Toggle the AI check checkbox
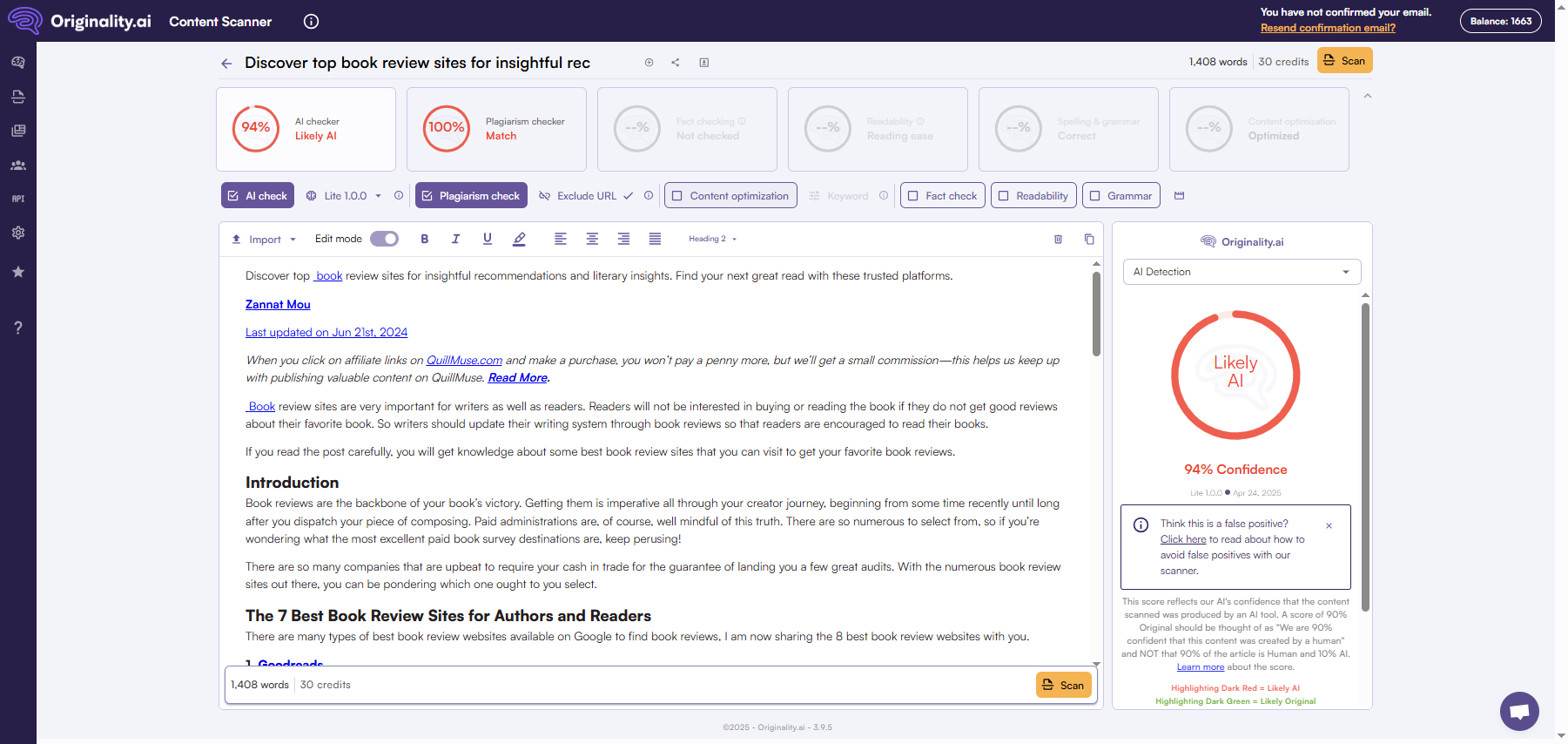The width and height of the screenshot is (1568, 744). (x=258, y=195)
